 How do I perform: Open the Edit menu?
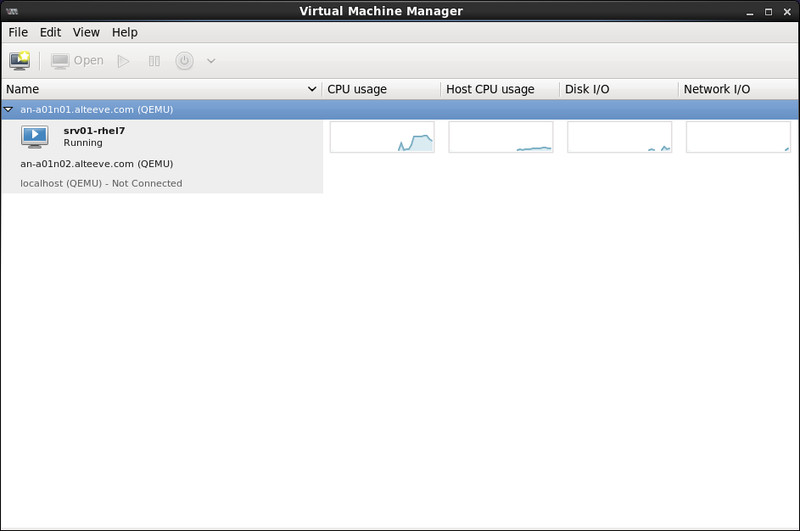pos(50,32)
